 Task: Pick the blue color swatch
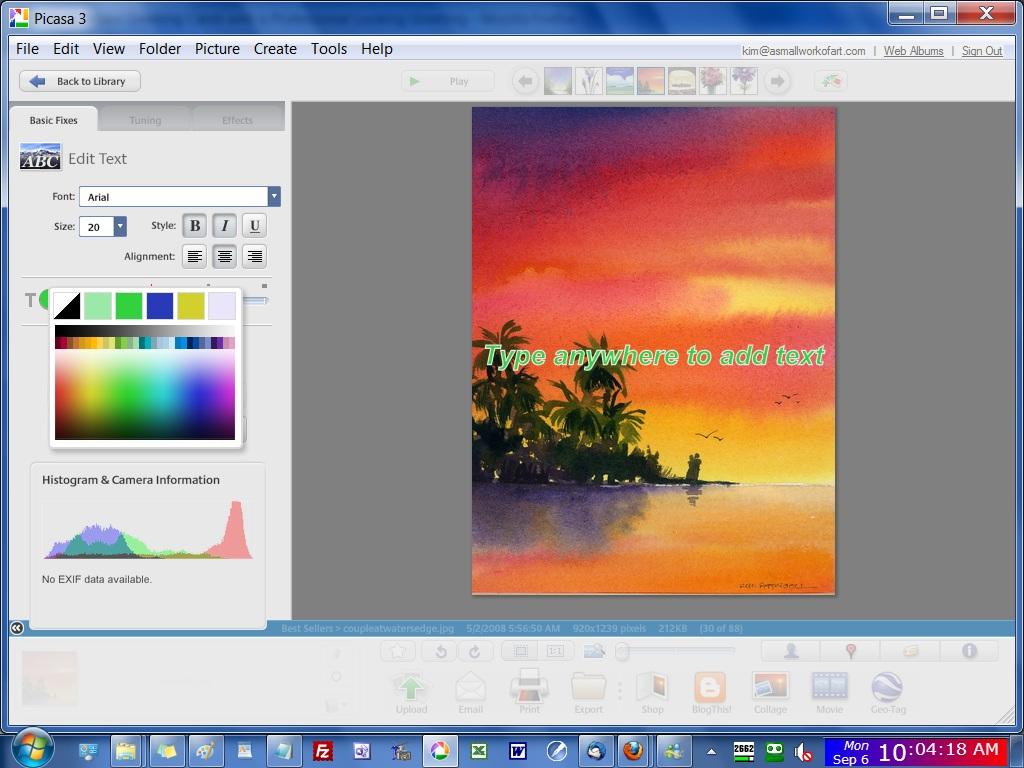[x=160, y=306]
